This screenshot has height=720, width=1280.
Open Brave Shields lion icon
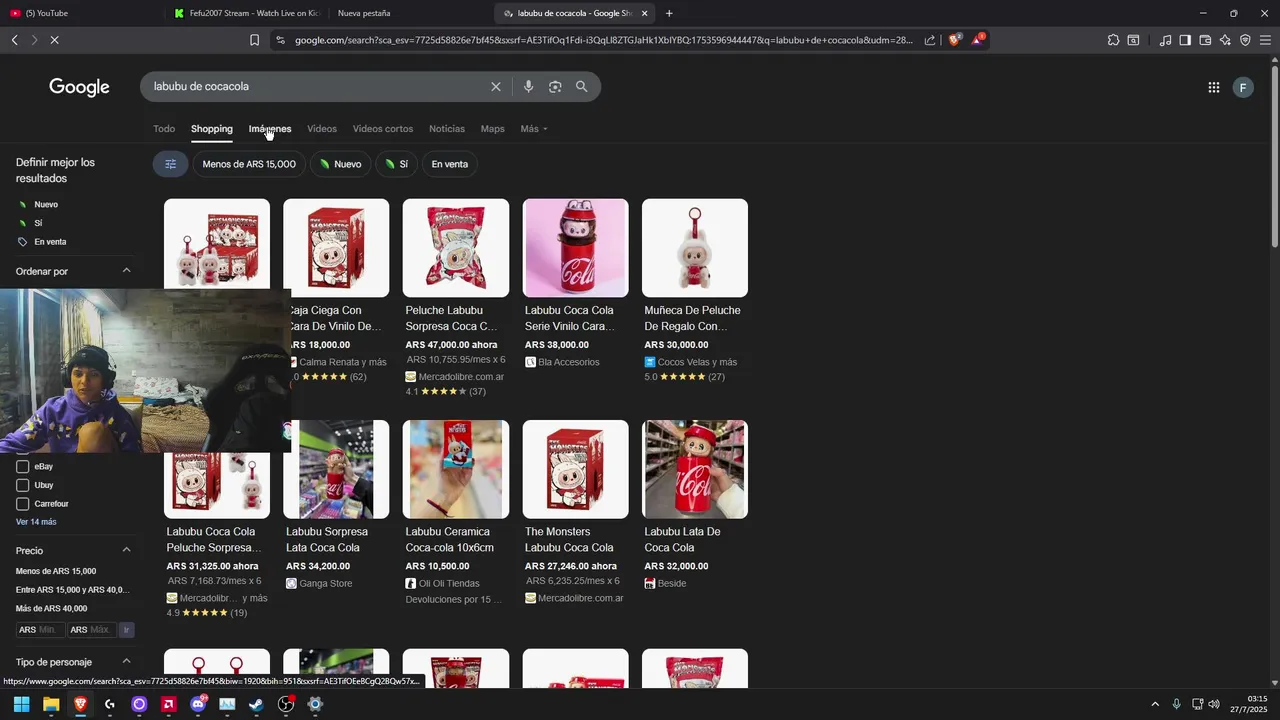coord(954,40)
